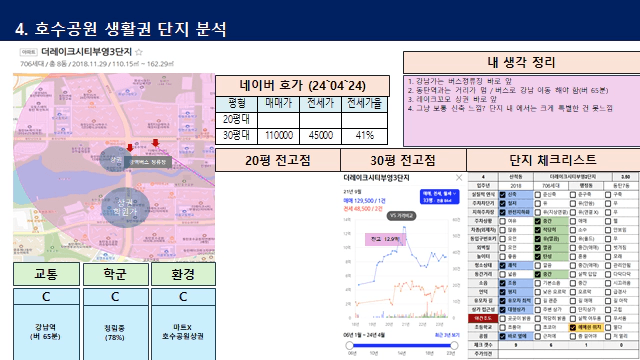Click the 706세대 cell in the checklist header
The width and height of the screenshot is (640, 360).
pos(551,186)
